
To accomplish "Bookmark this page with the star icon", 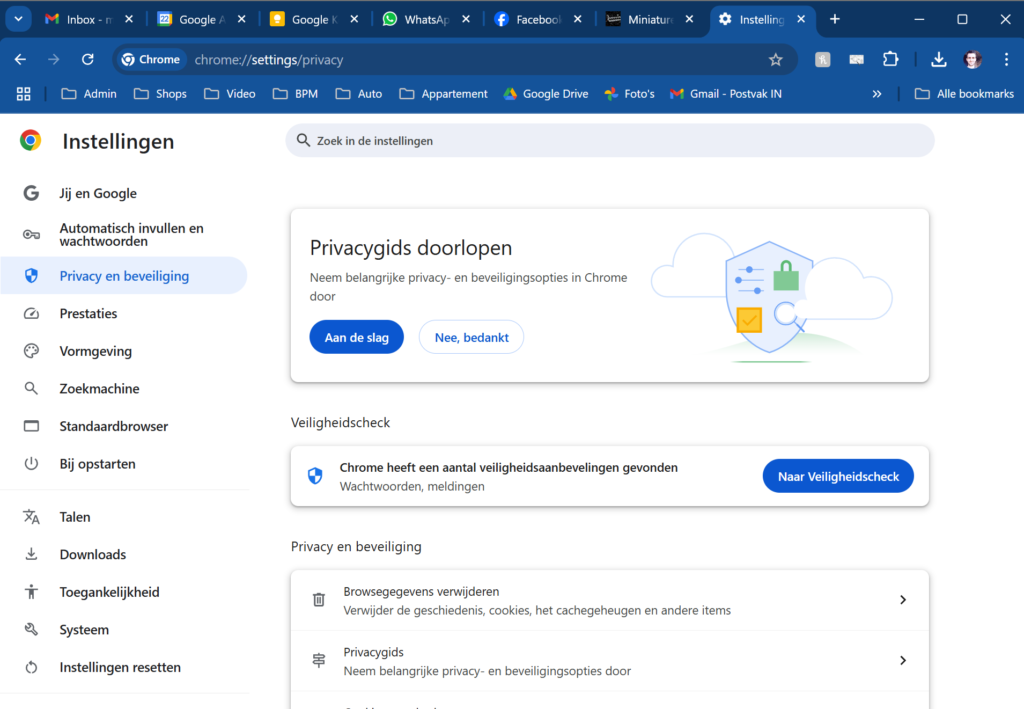I will pos(775,60).
